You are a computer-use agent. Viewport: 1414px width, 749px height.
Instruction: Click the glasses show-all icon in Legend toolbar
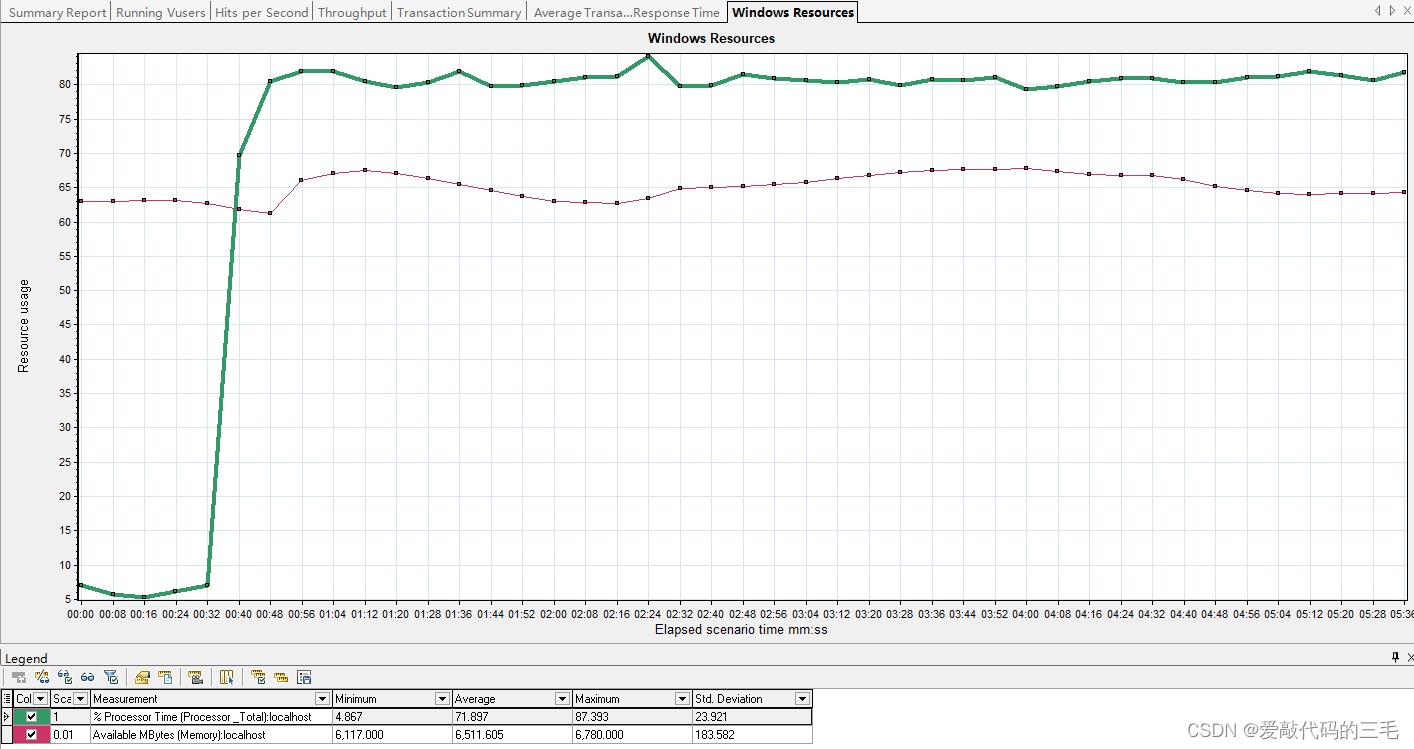coord(87,677)
